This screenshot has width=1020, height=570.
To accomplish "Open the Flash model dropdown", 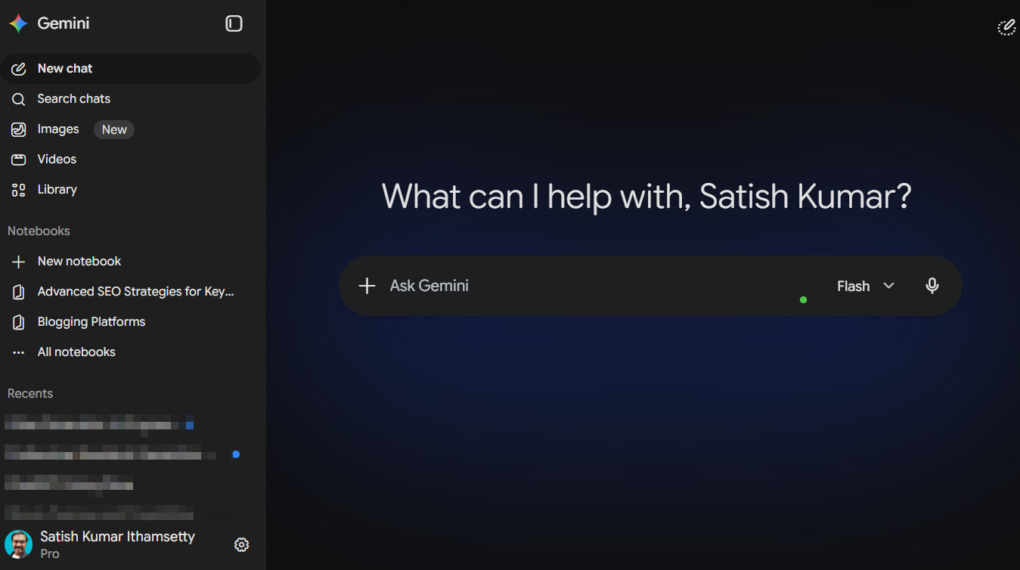I will (x=865, y=286).
